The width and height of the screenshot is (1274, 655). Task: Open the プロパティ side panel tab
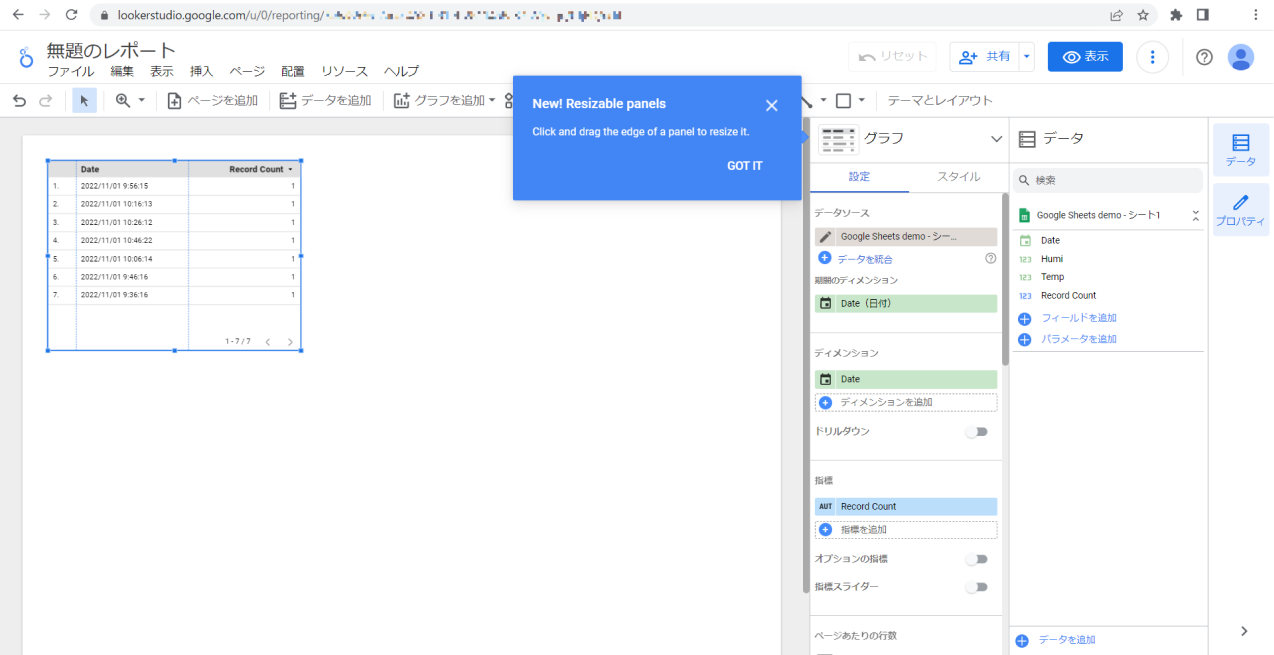tap(1240, 210)
